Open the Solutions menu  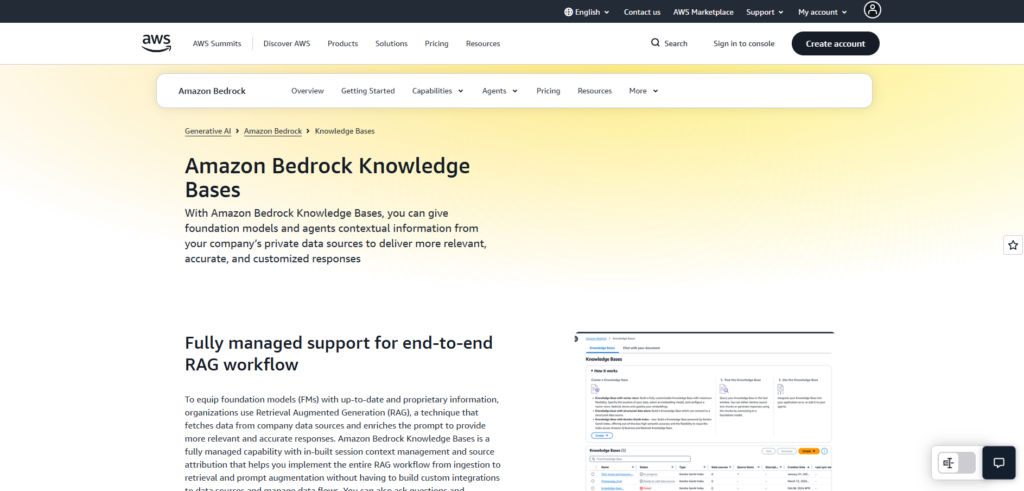391,44
